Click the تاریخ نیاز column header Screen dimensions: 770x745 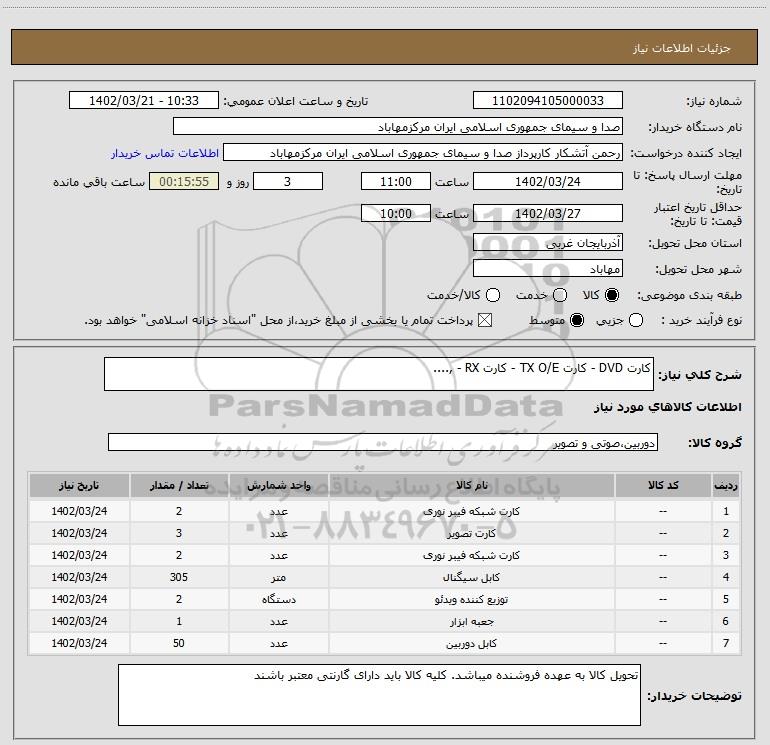[79, 486]
